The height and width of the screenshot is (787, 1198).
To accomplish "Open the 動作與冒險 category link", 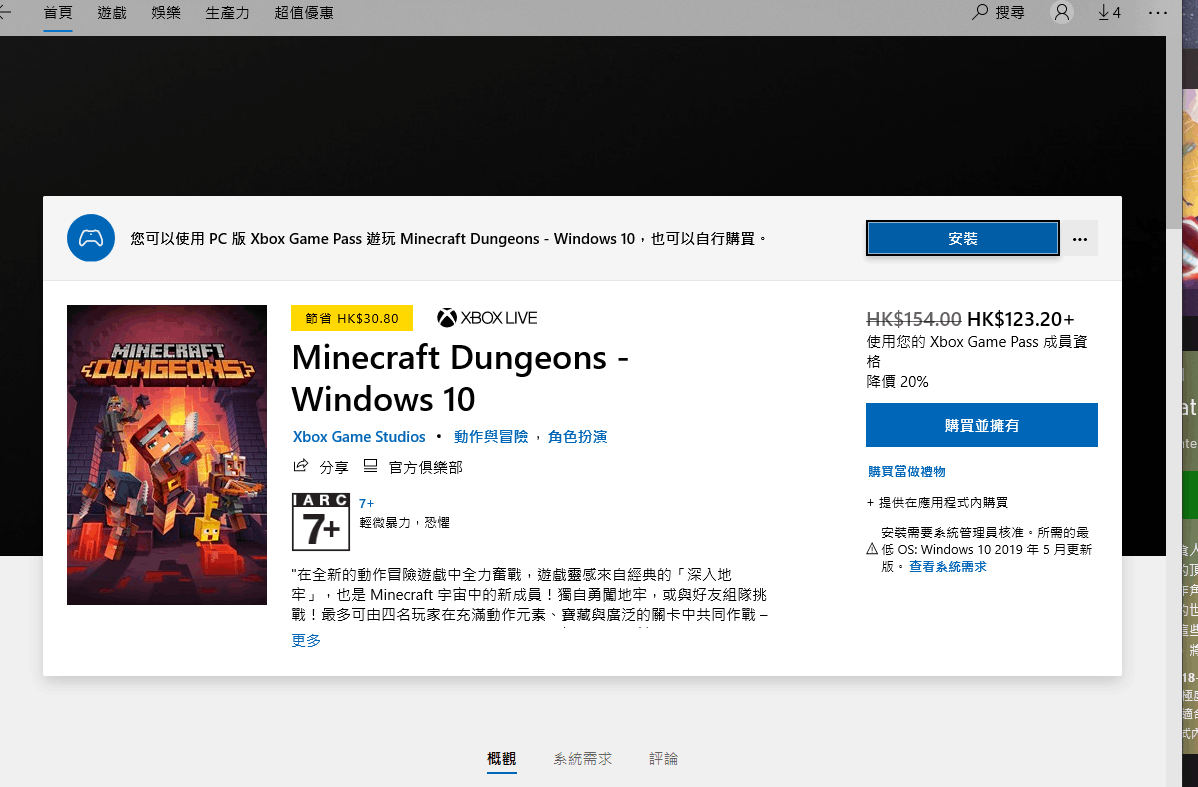I will (x=491, y=436).
